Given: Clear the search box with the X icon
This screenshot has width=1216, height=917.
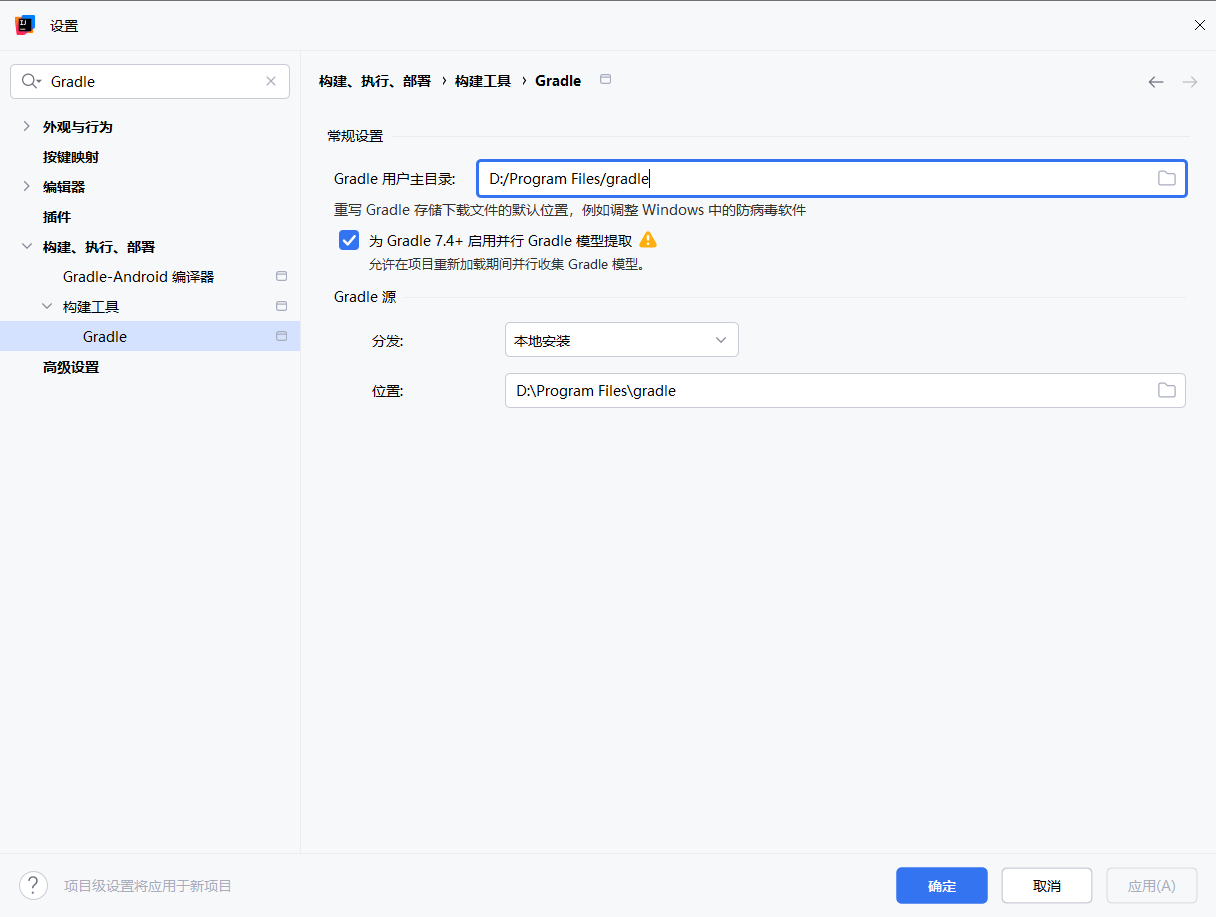Looking at the screenshot, I should 270,81.
